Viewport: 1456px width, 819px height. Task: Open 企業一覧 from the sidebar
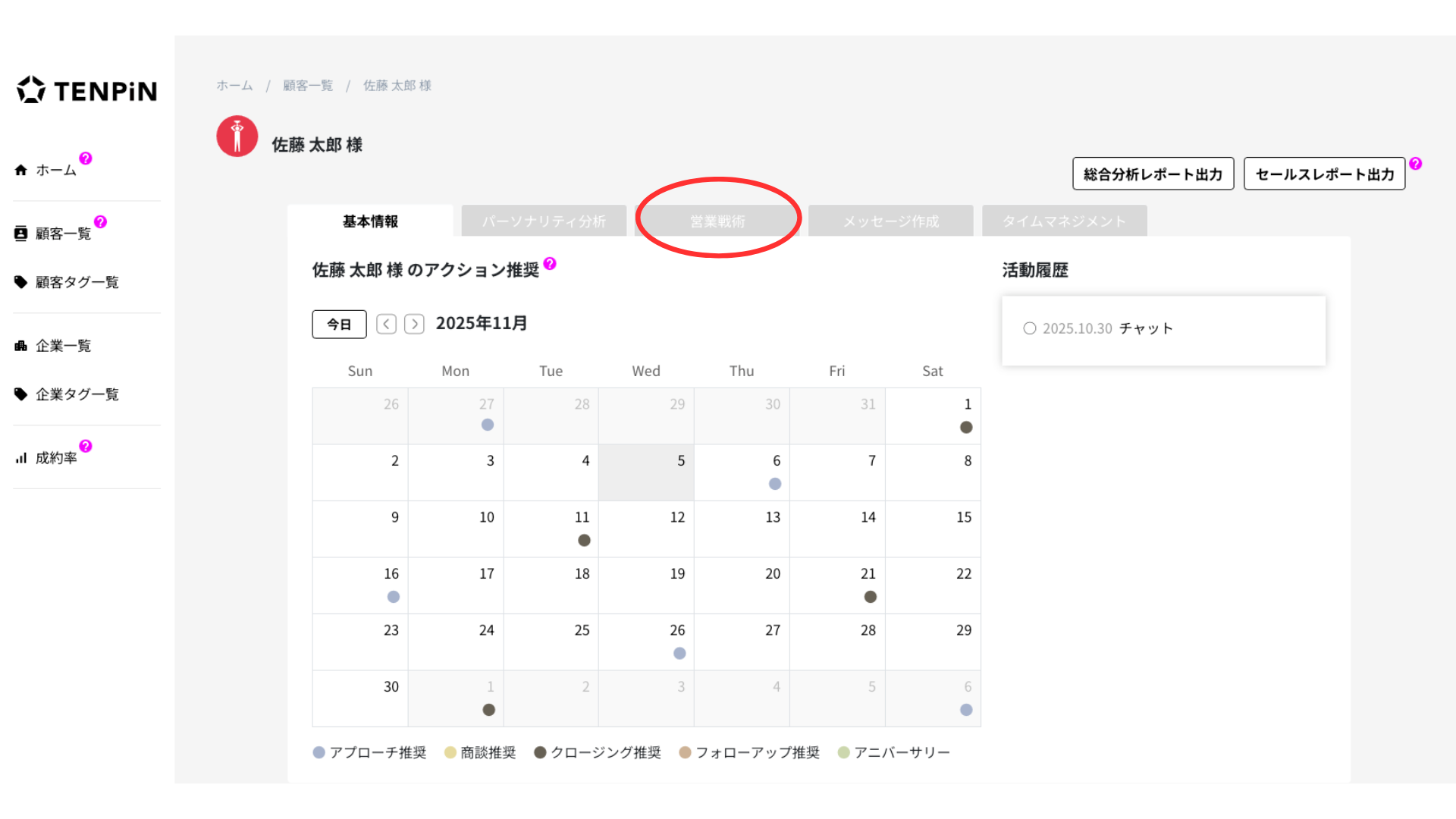(x=63, y=346)
